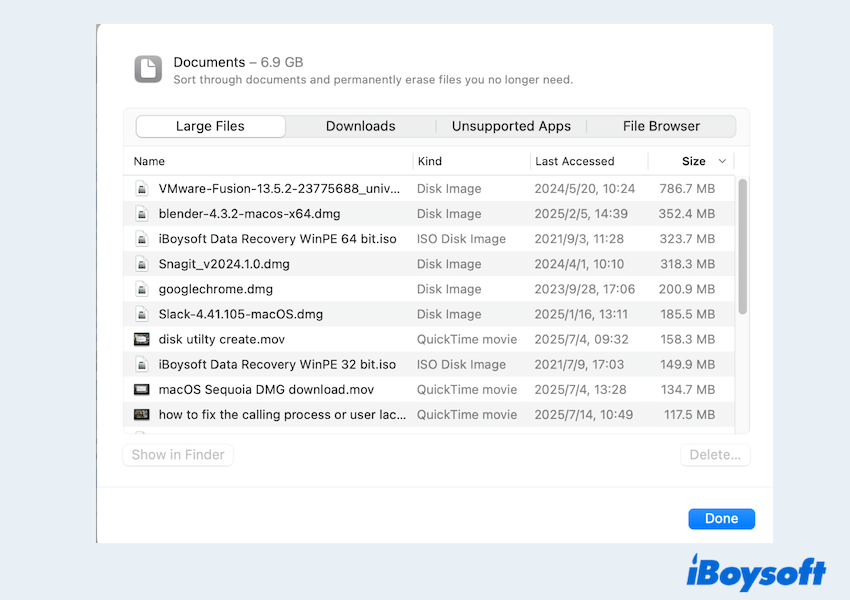Click the disk utilty create.mov movie icon
This screenshot has height=600, width=850.
click(142, 339)
